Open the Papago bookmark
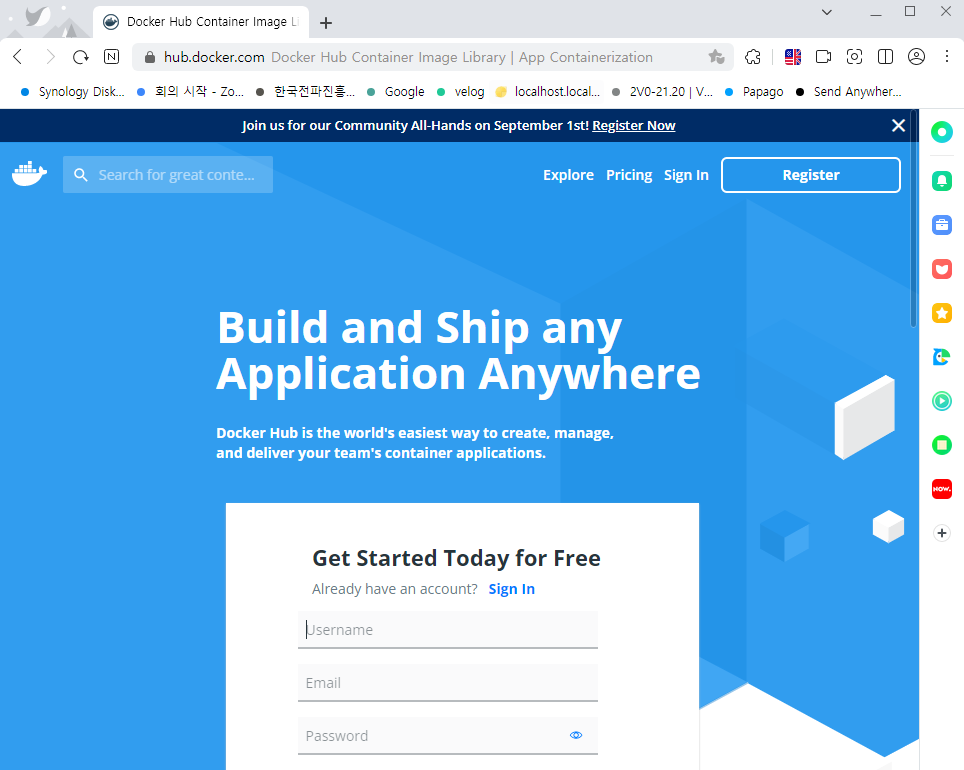 tap(754, 92)
